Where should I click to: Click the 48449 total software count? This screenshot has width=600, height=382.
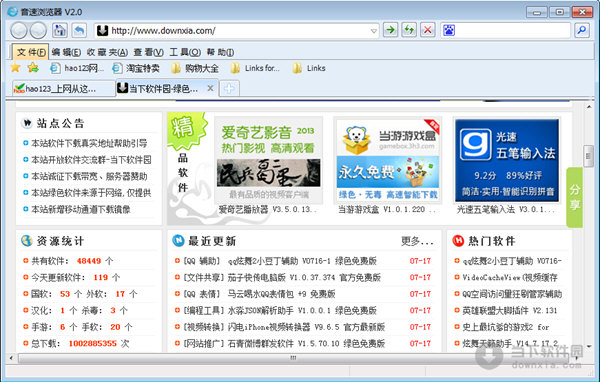(89, 261)
